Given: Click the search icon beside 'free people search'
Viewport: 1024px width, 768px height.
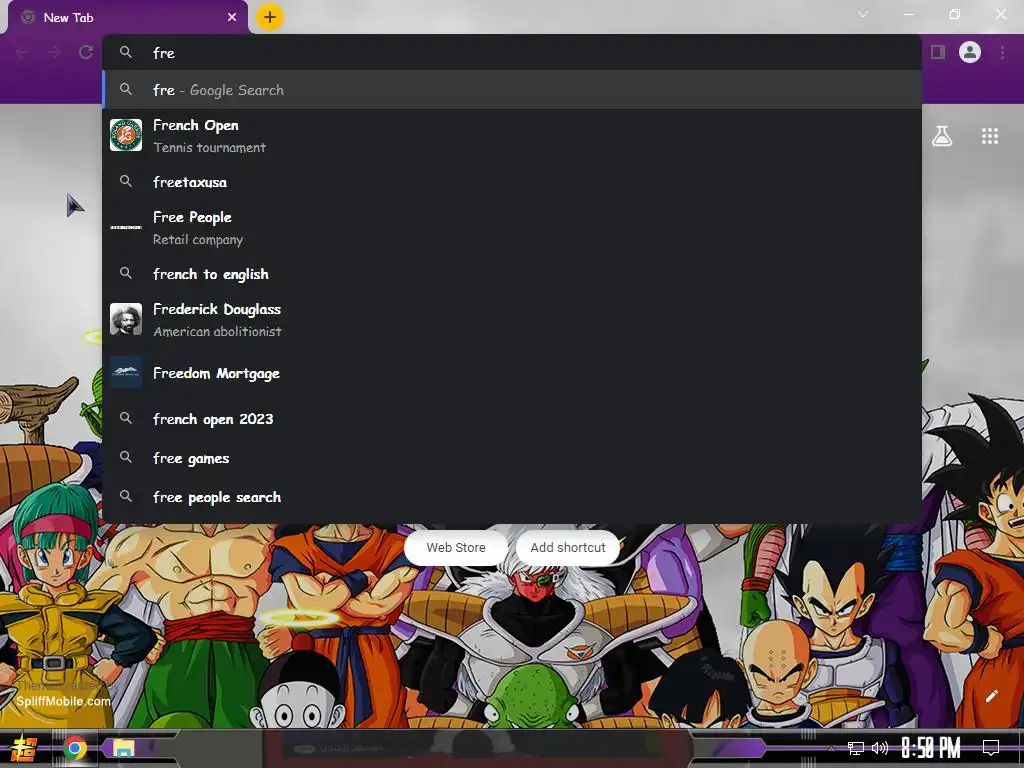Looking at the screenshot, I should (126, 497).
